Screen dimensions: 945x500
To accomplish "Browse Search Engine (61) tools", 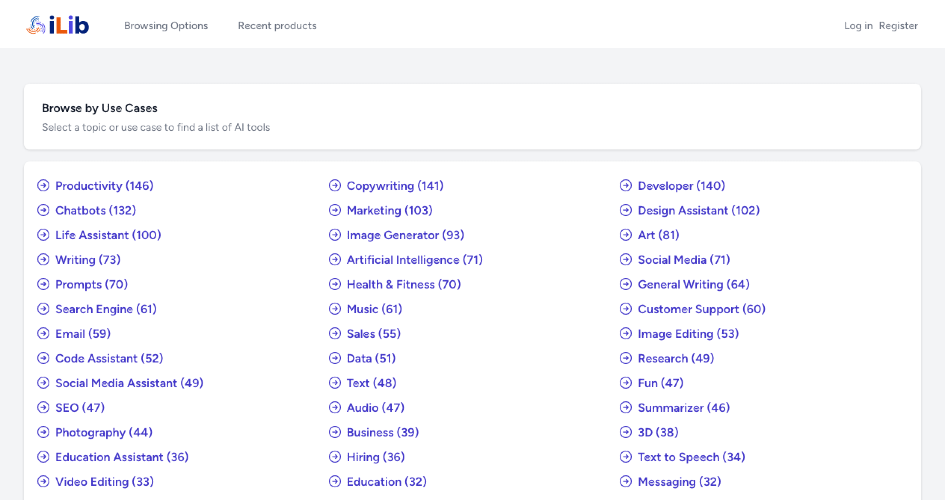I will pyautogui.click(x=105, y=309).
